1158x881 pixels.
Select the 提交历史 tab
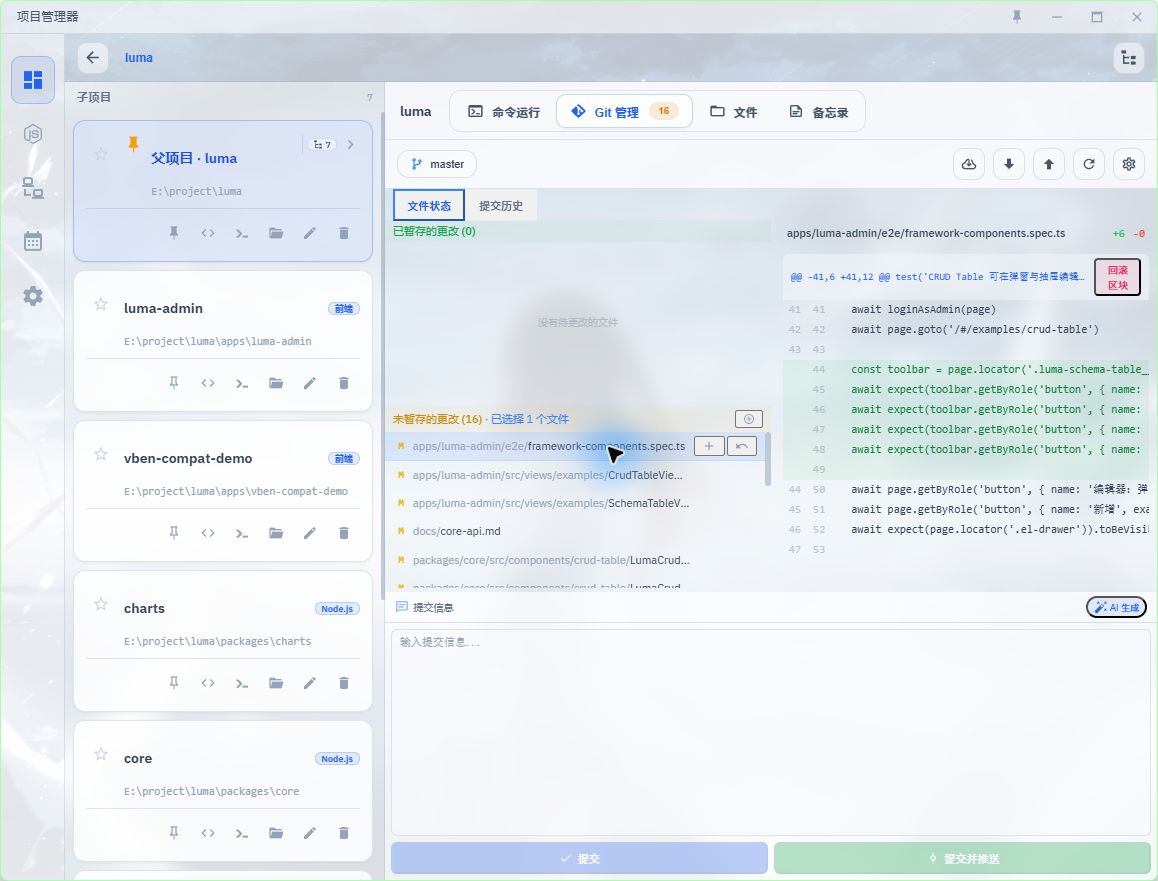(501, 205)
